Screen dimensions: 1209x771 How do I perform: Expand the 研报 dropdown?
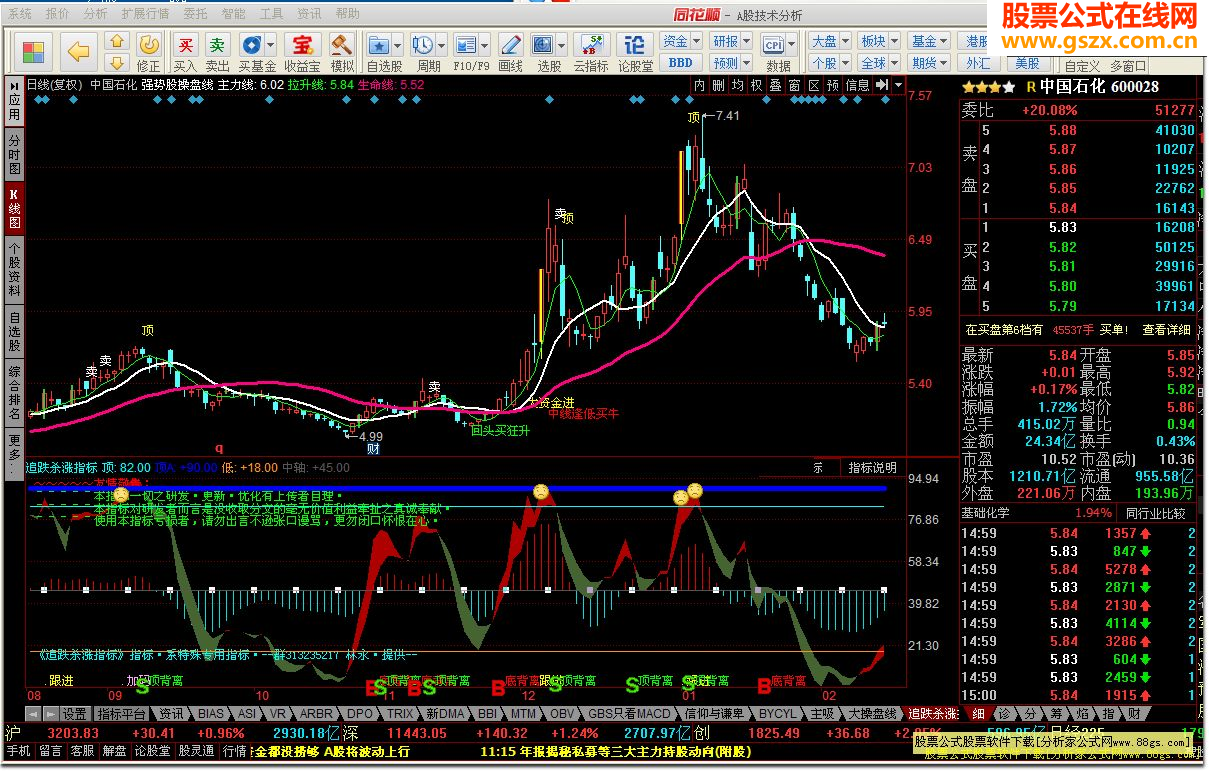point(746,41)
